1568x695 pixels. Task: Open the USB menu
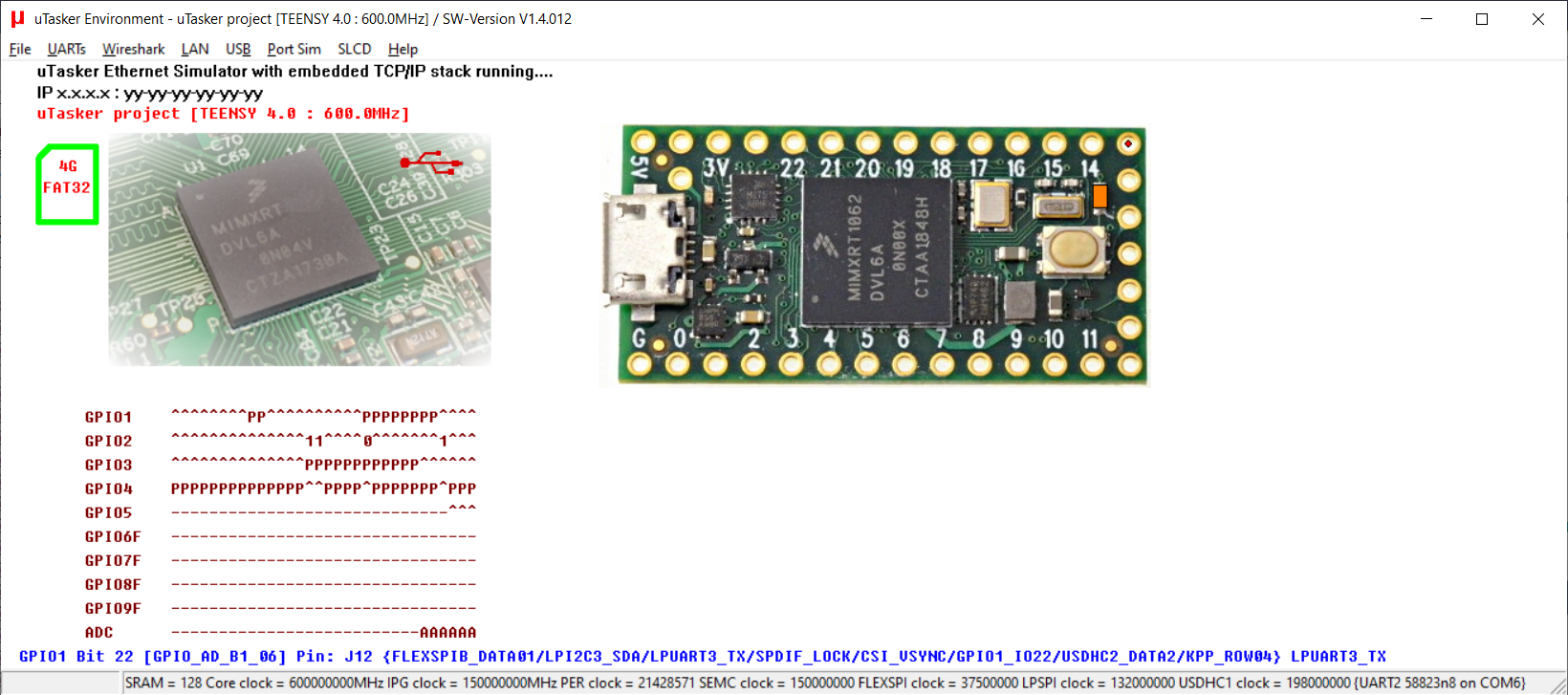(238, 49)
